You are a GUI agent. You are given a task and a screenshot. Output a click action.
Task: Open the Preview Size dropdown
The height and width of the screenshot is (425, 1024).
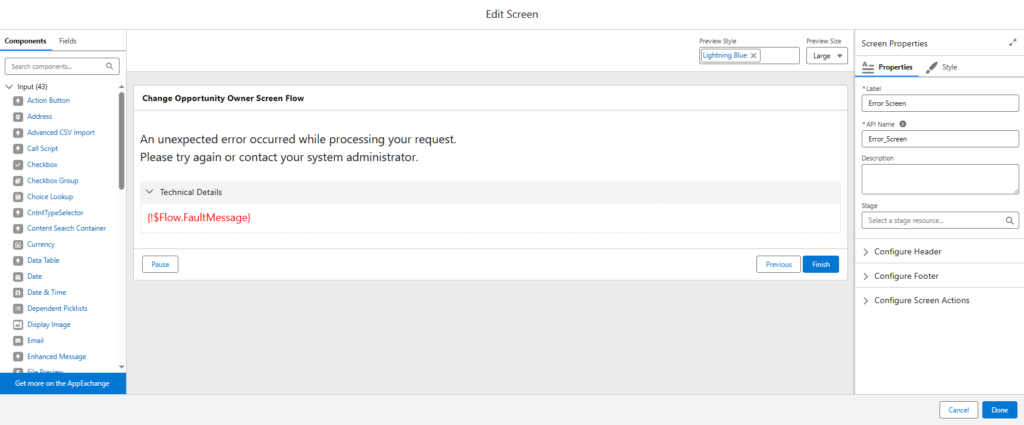coord(827,56)
